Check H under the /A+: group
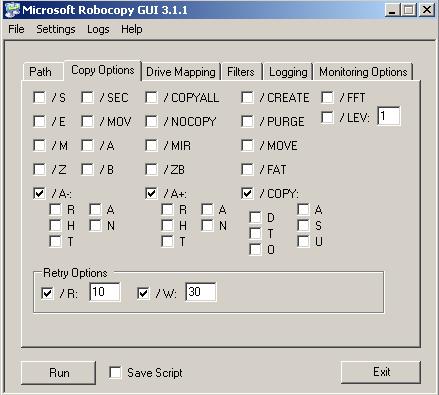Image resolution: width=439 pixels, height=395 pixels. 168,226
